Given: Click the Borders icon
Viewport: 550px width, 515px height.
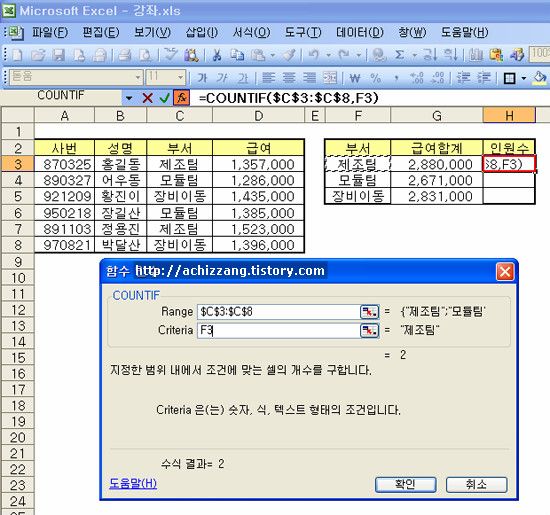Looking at the screenshot, I should tap(509, 78).
